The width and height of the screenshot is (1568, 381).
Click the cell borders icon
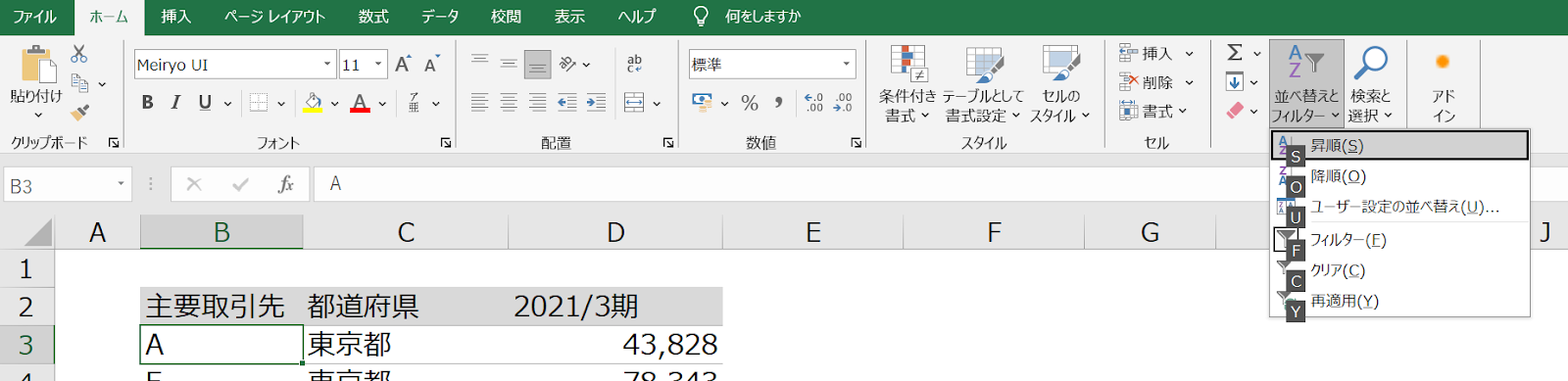tap(259, 103)
